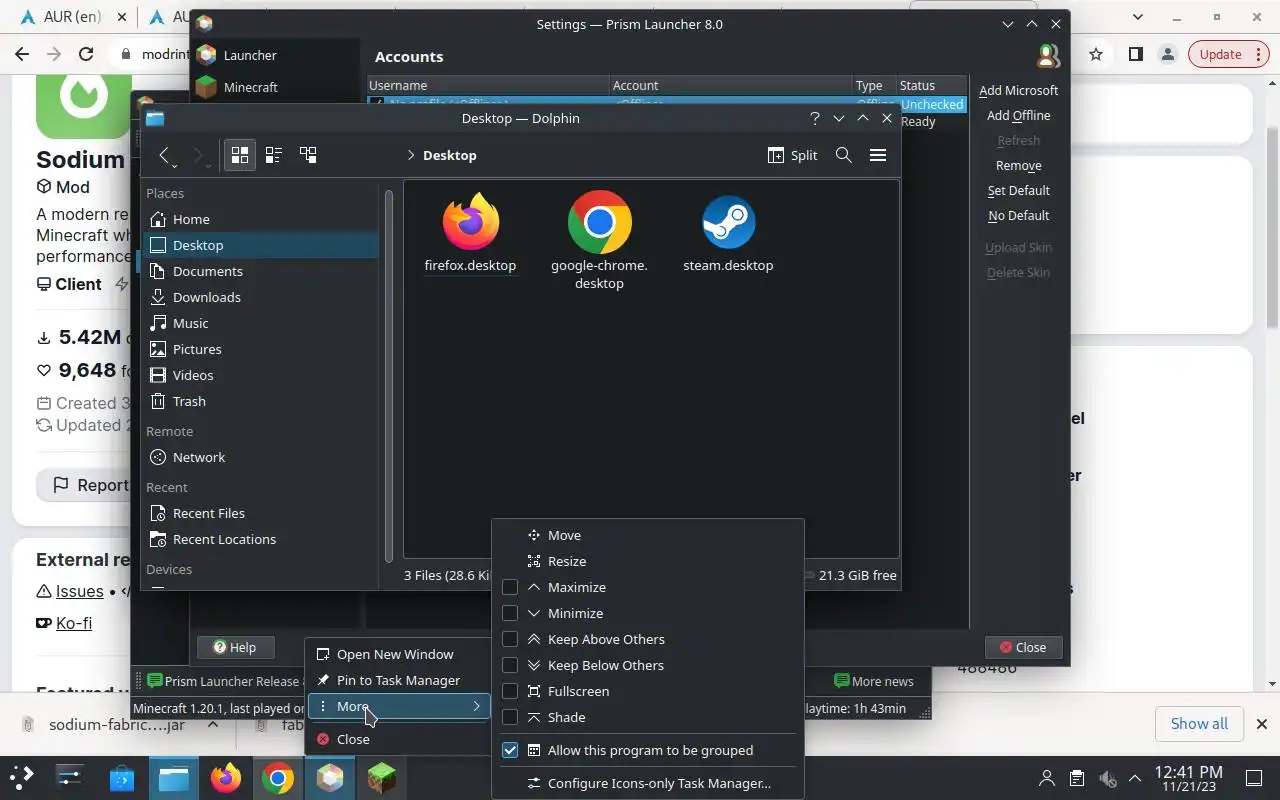Toggle Maximize checkbox in context menu
Screen dimensions: 1280x800
coord(510,587)
